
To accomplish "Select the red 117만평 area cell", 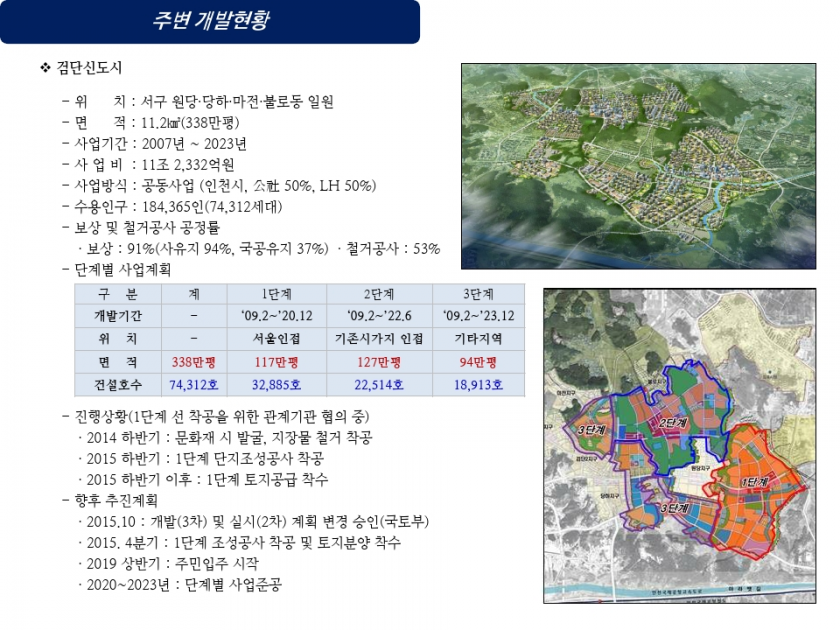I will 277,362.
